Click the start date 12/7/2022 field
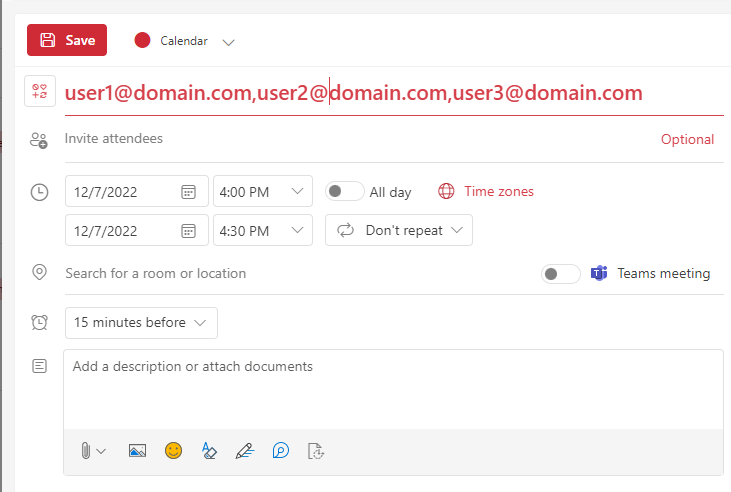 137,191
